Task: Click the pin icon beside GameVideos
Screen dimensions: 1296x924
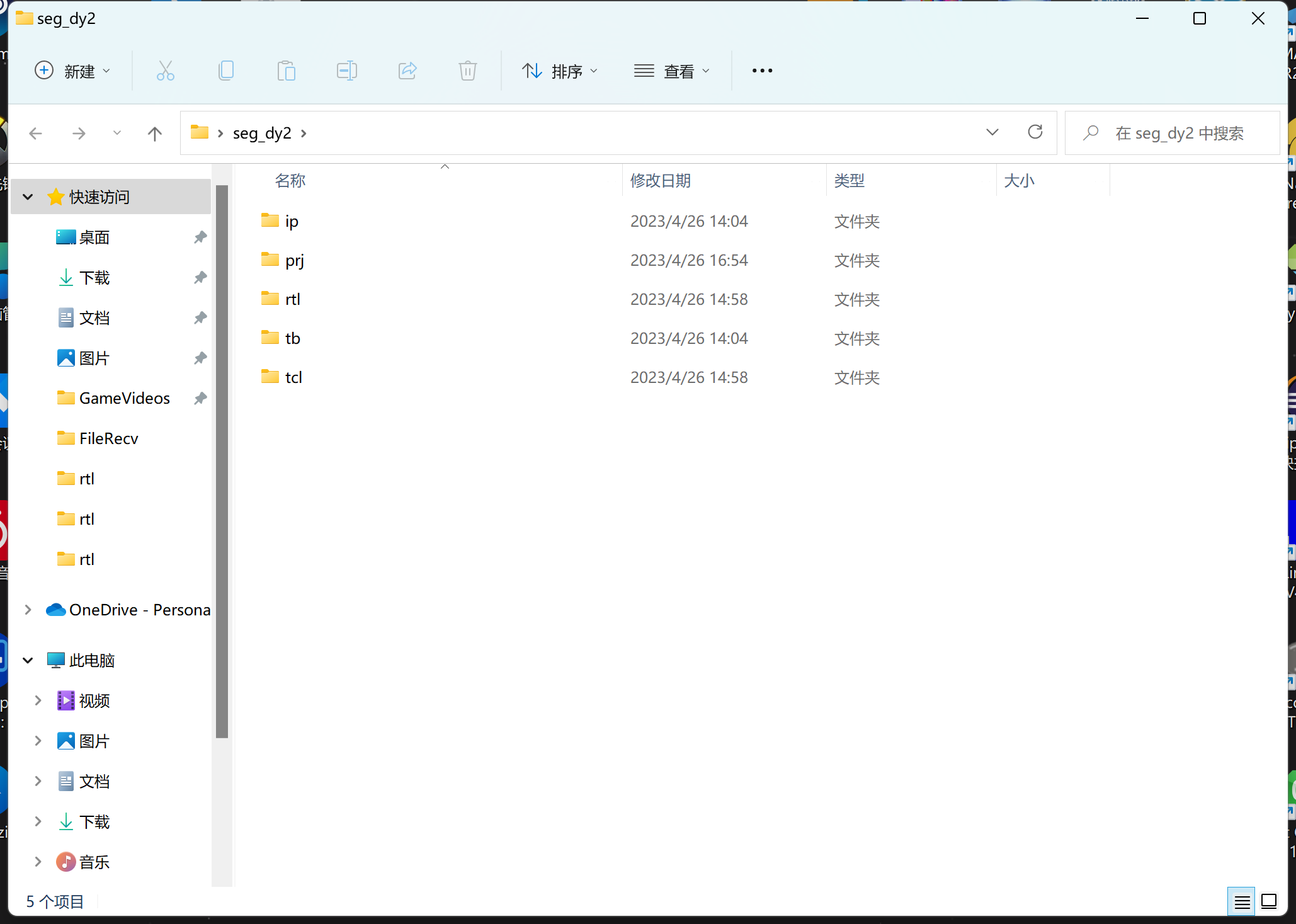Action: pyautogui.click(x=200, y=398)
